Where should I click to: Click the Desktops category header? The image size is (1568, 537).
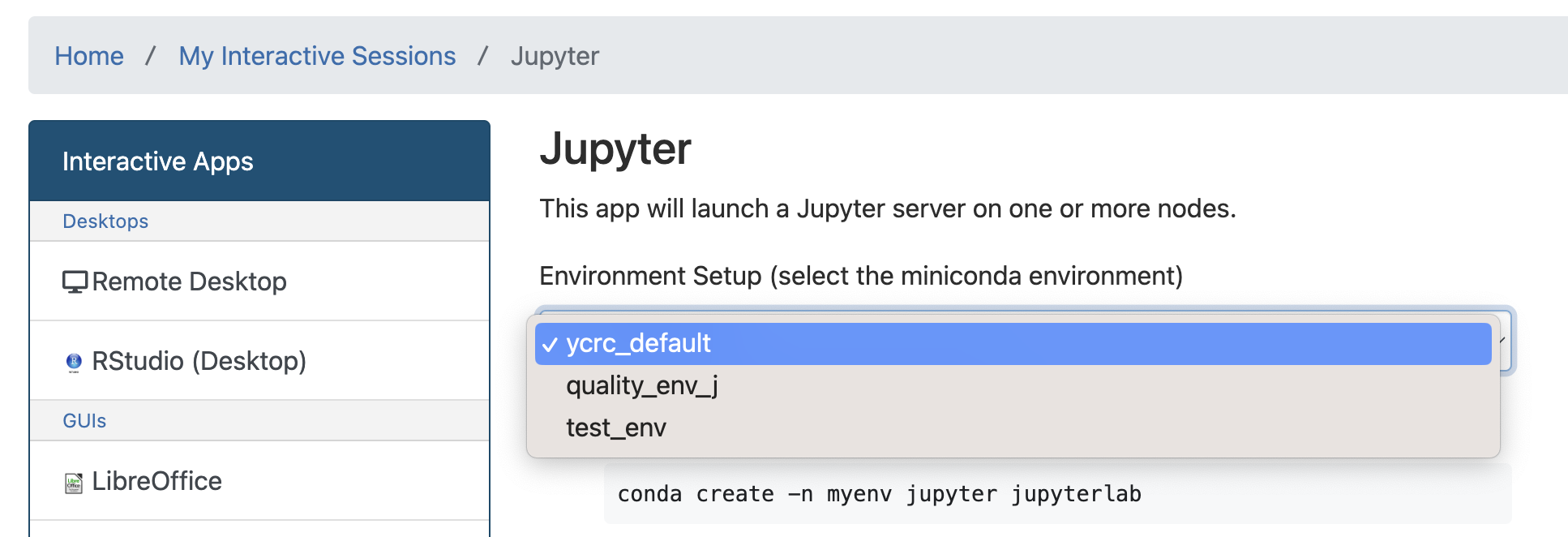[259, 221]
